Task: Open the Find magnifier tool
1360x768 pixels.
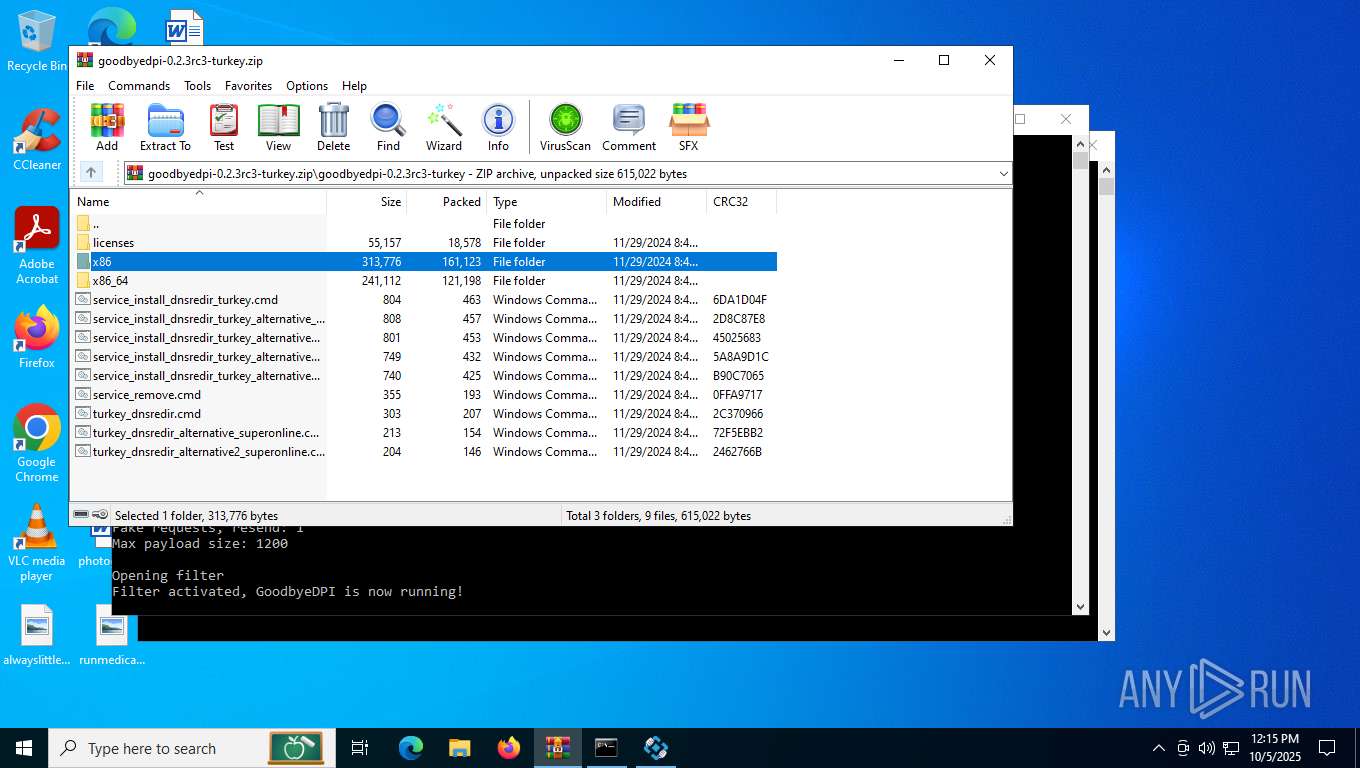Action: coord(388,127)
